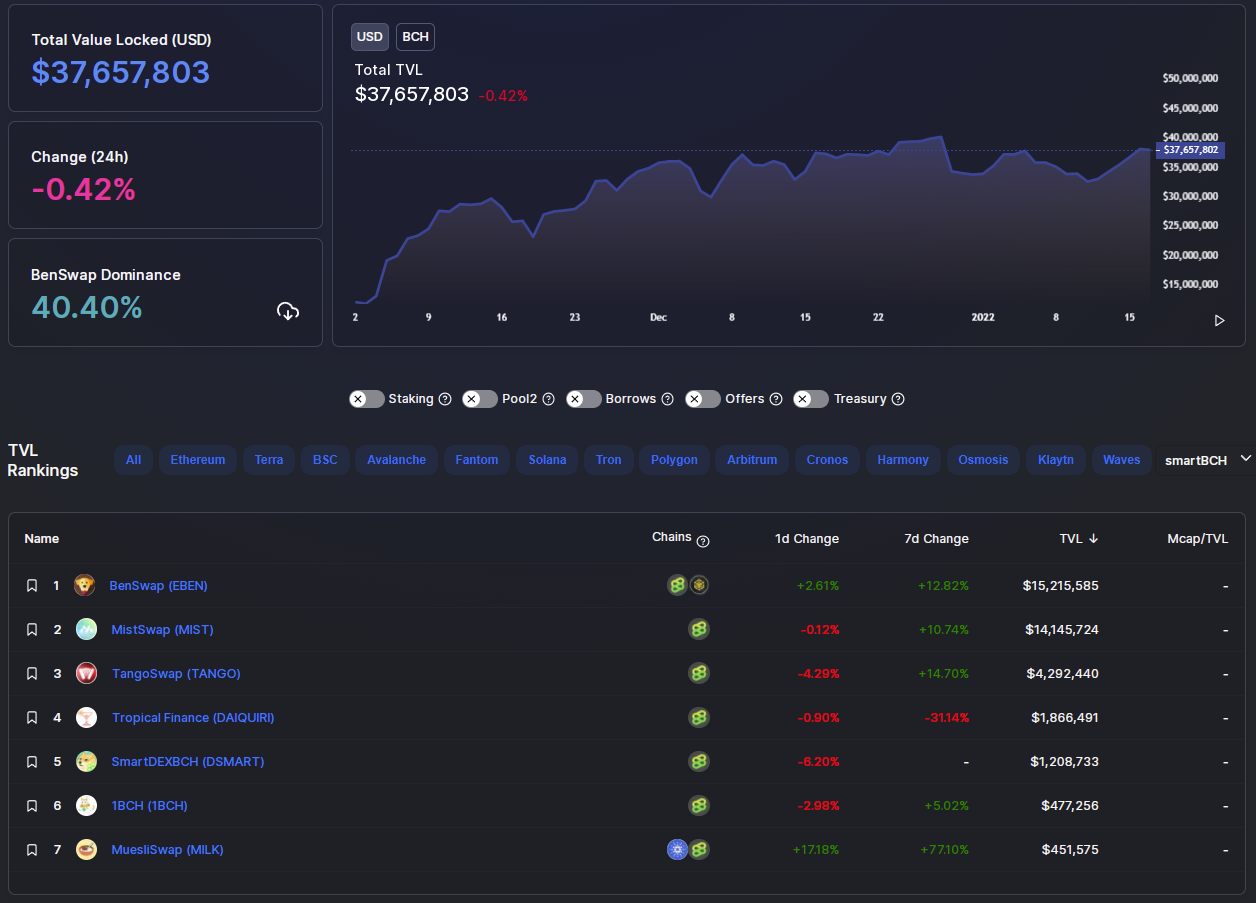Click the Chains column help icon

703,541
